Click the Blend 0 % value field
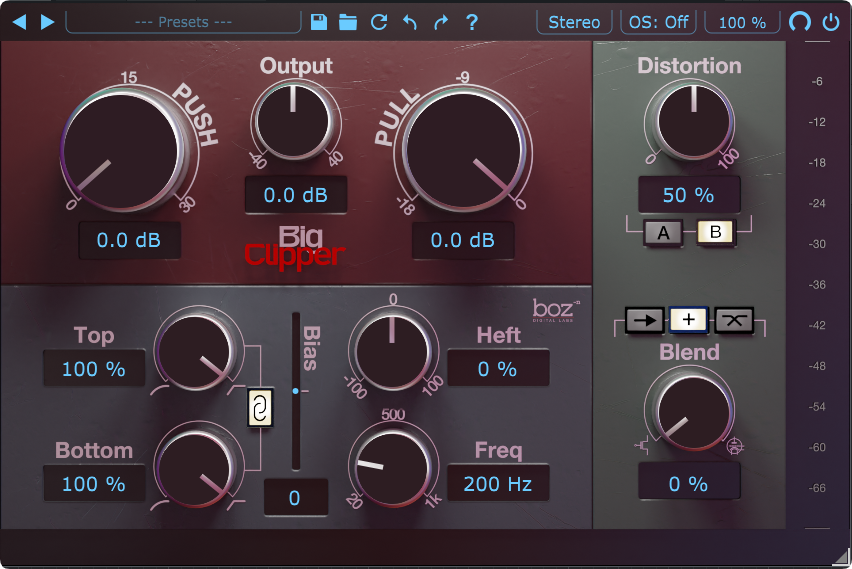 point(688,481)
